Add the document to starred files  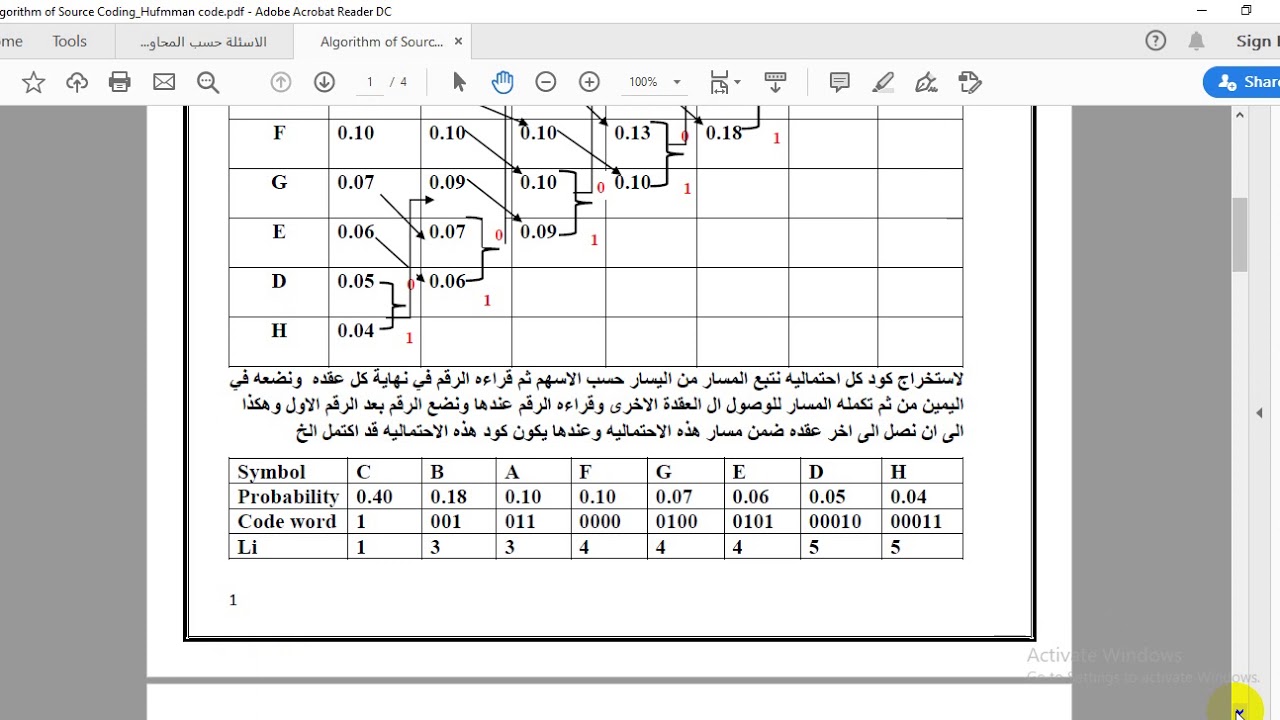[33, 82]
